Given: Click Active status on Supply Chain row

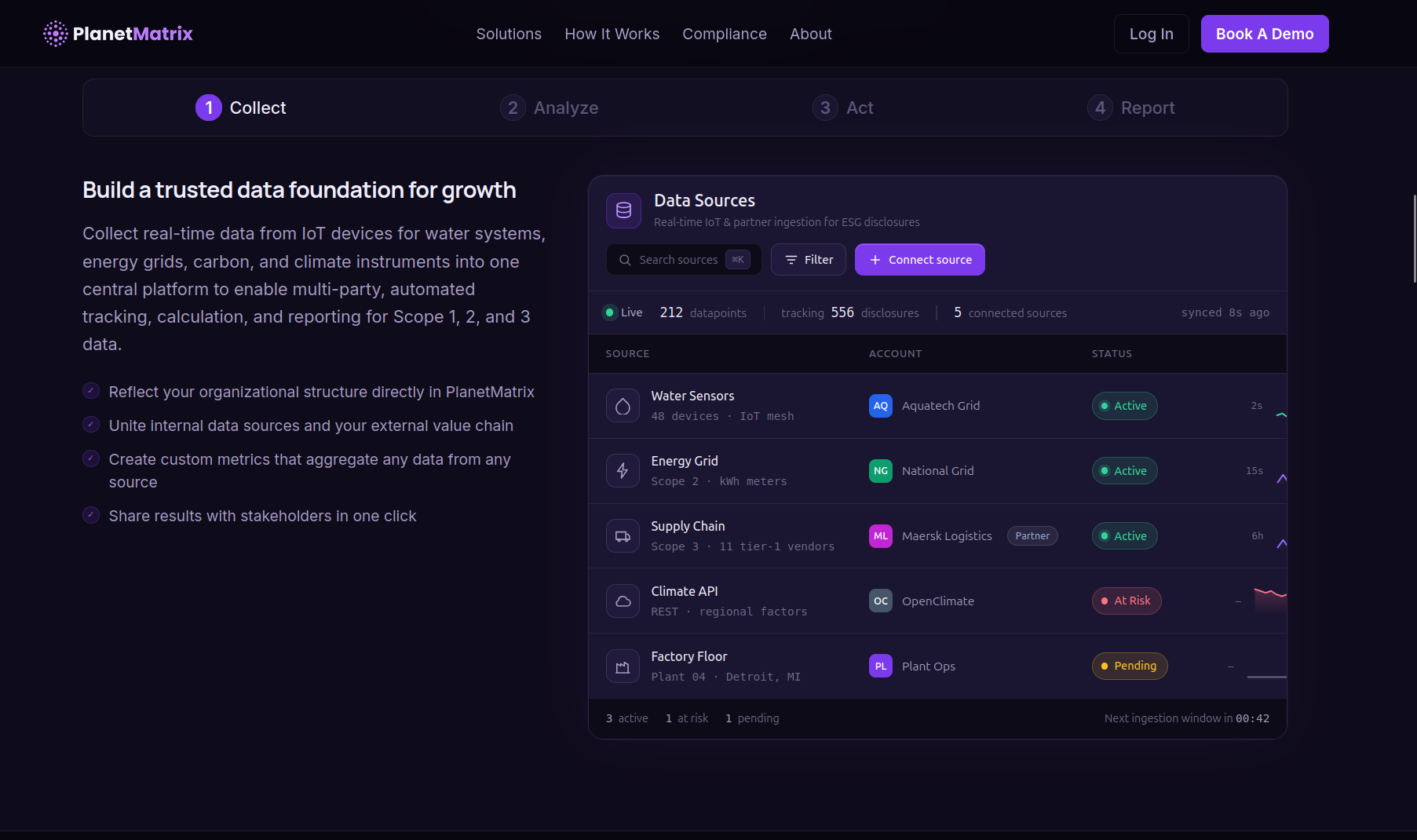Looking at the screenshot, I should tap(1125, 536).
